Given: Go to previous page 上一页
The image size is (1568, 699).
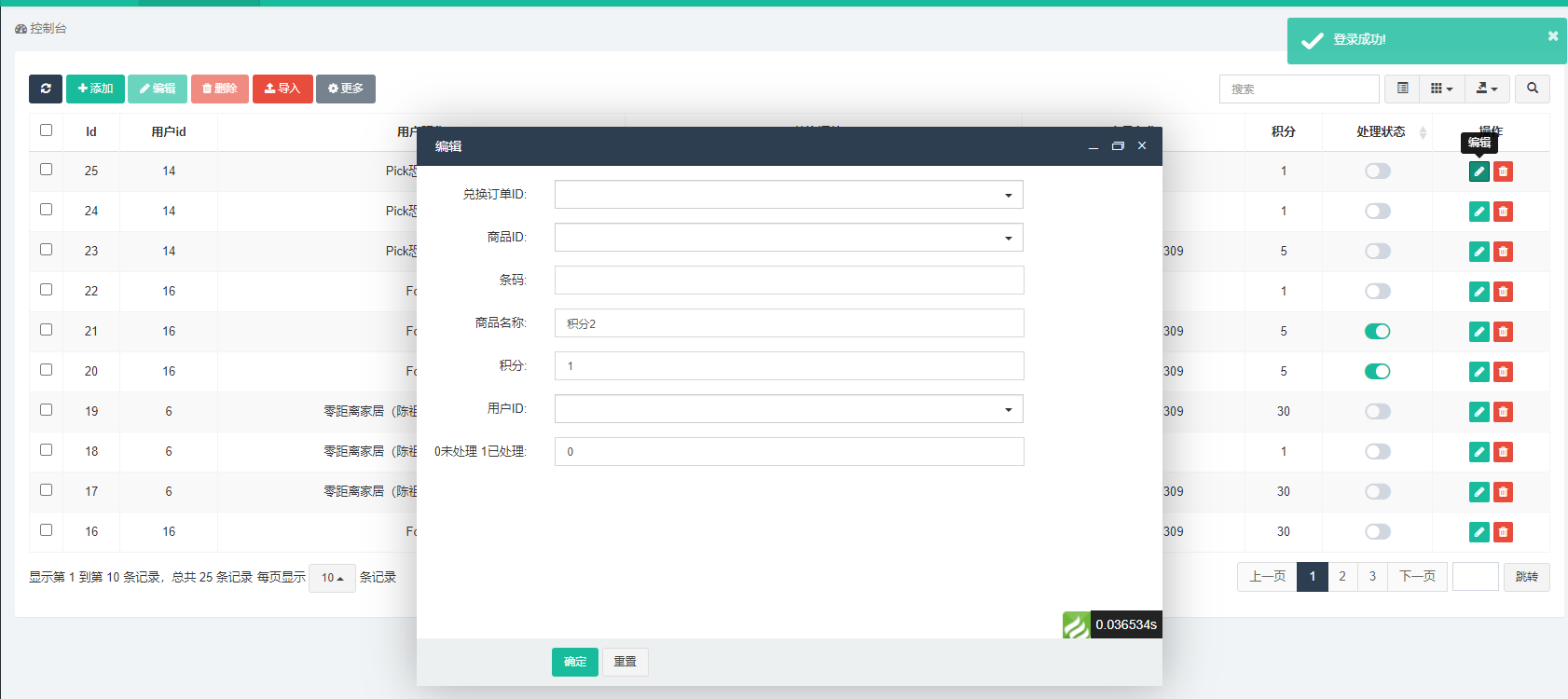Looking at the screenshot, I should (1268, 577).
